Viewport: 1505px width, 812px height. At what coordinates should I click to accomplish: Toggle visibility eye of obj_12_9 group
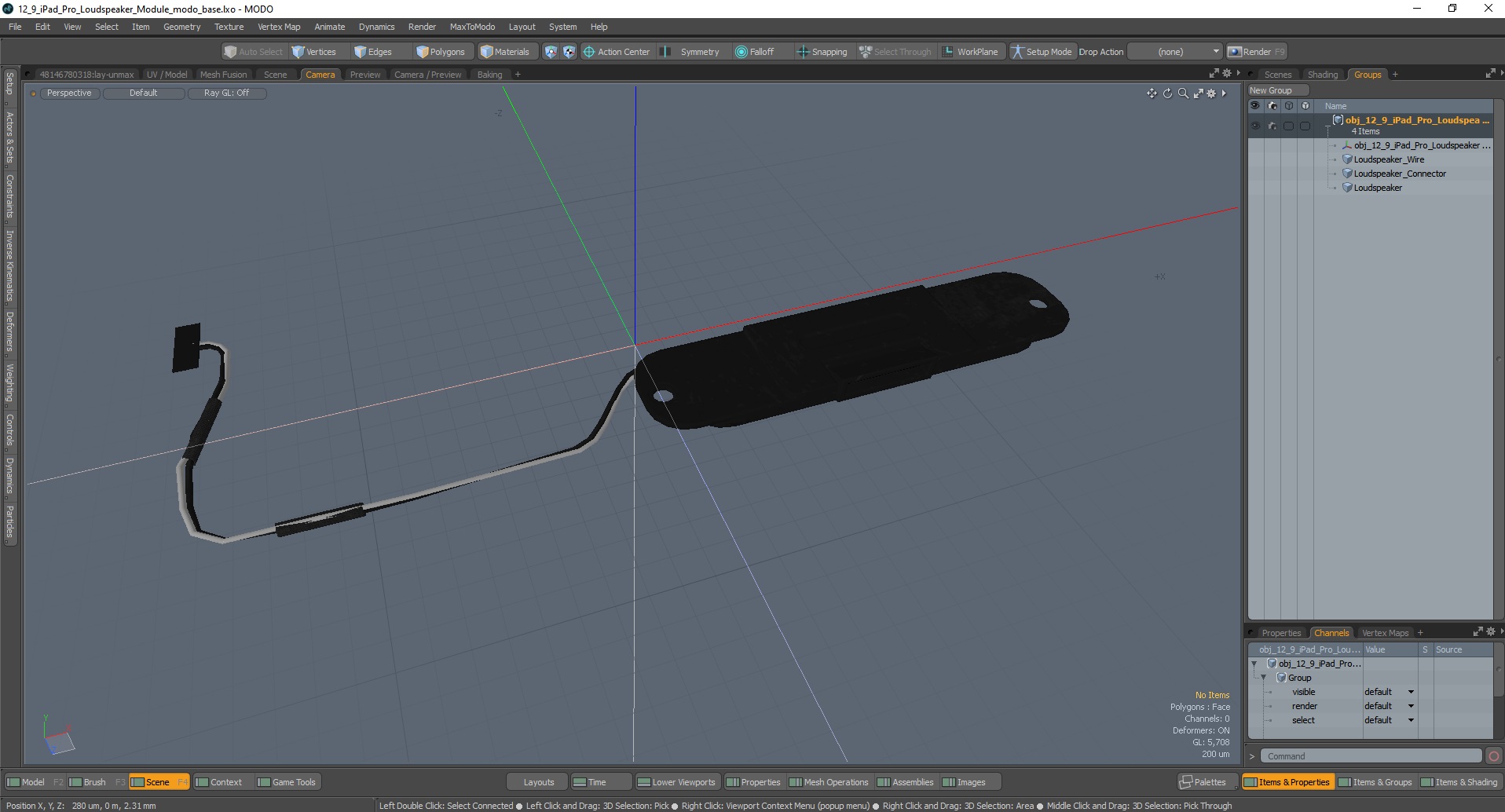(1255, 126)
